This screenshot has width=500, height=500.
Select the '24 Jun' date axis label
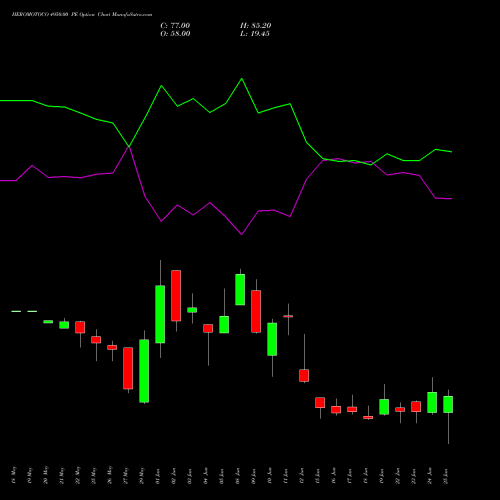click(x=430, y=476)
